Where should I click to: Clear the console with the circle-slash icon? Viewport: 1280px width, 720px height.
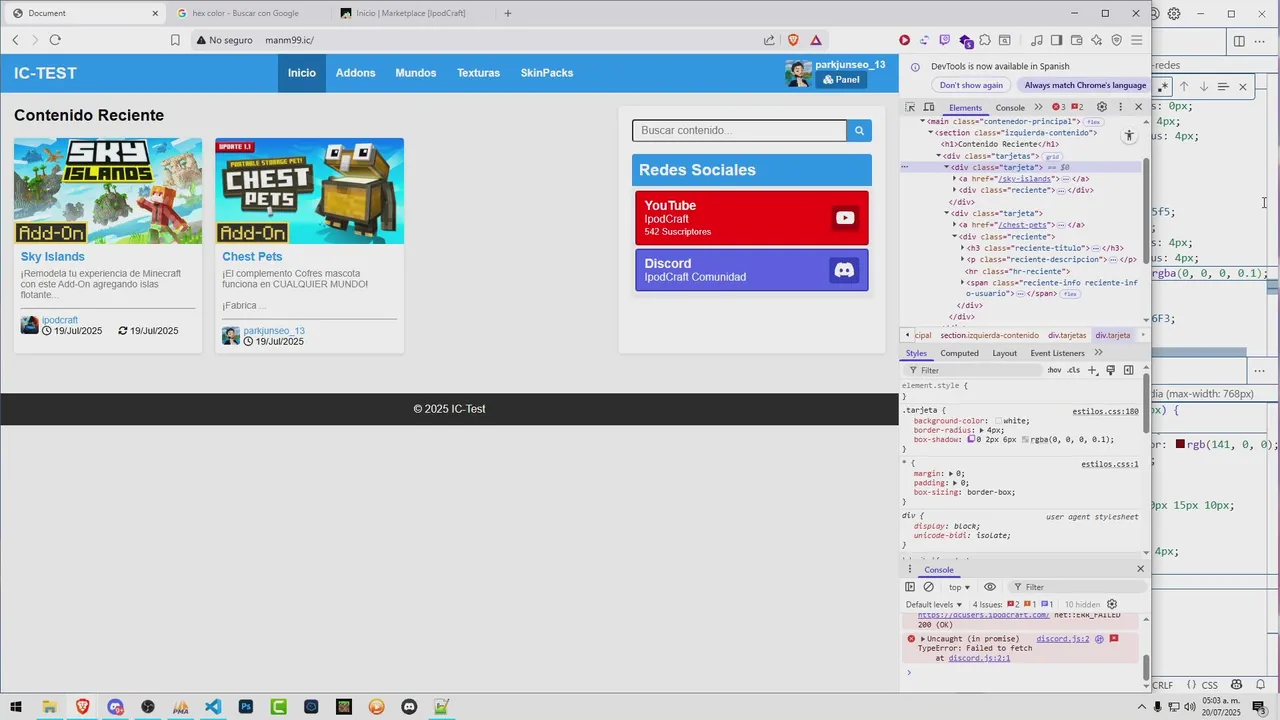(x=928, y=587)
